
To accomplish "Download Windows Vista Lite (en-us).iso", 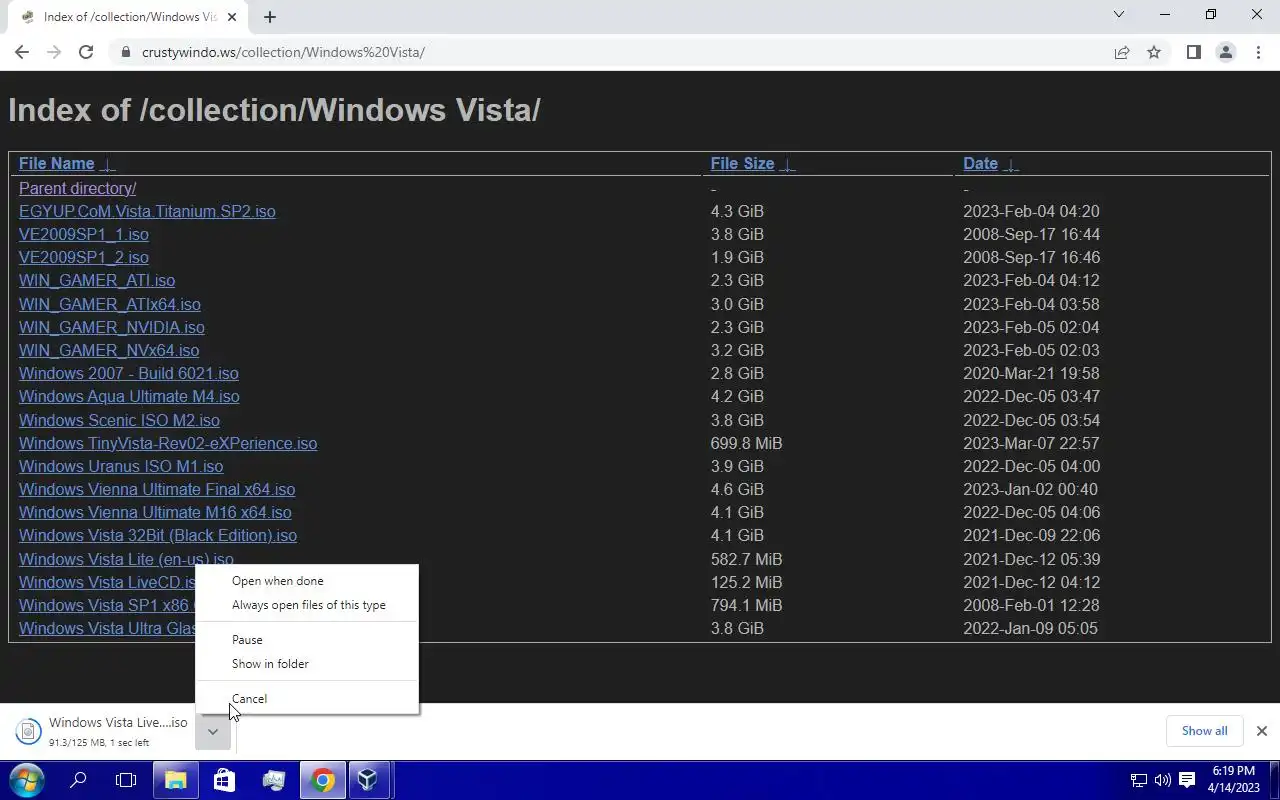I will click(126, 559).
